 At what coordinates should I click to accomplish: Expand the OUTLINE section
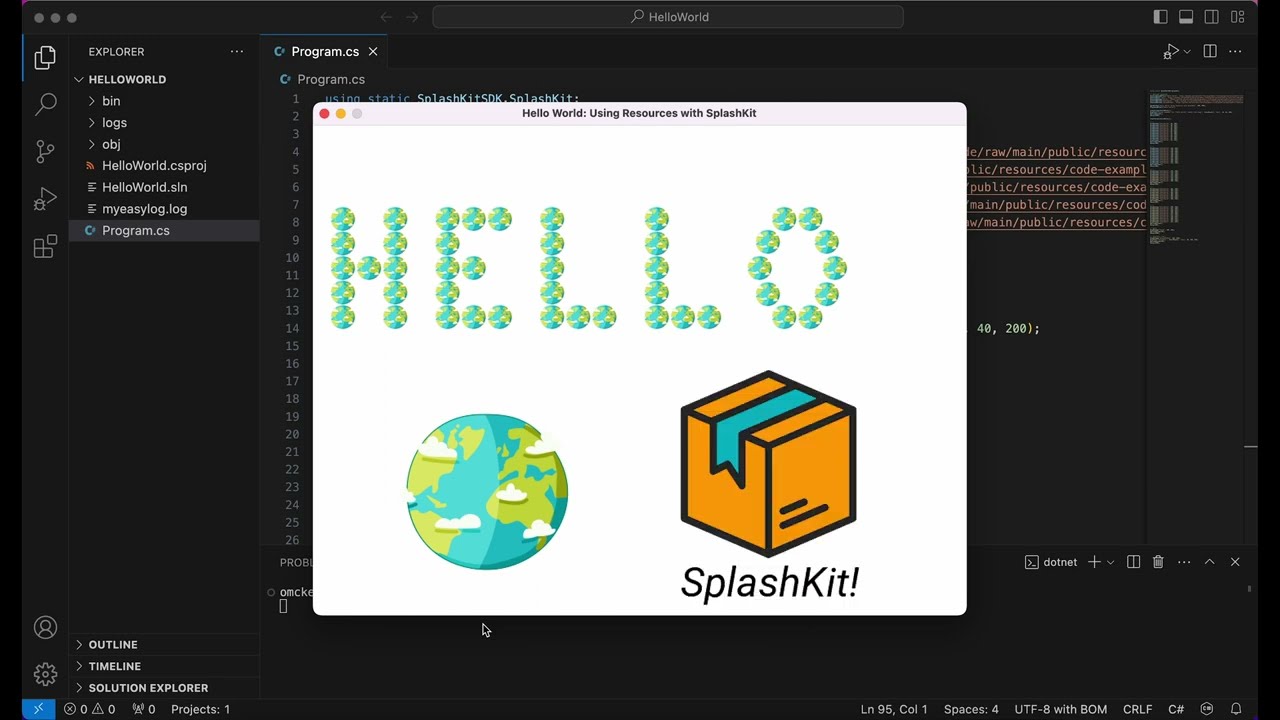[x=164, y=645]
